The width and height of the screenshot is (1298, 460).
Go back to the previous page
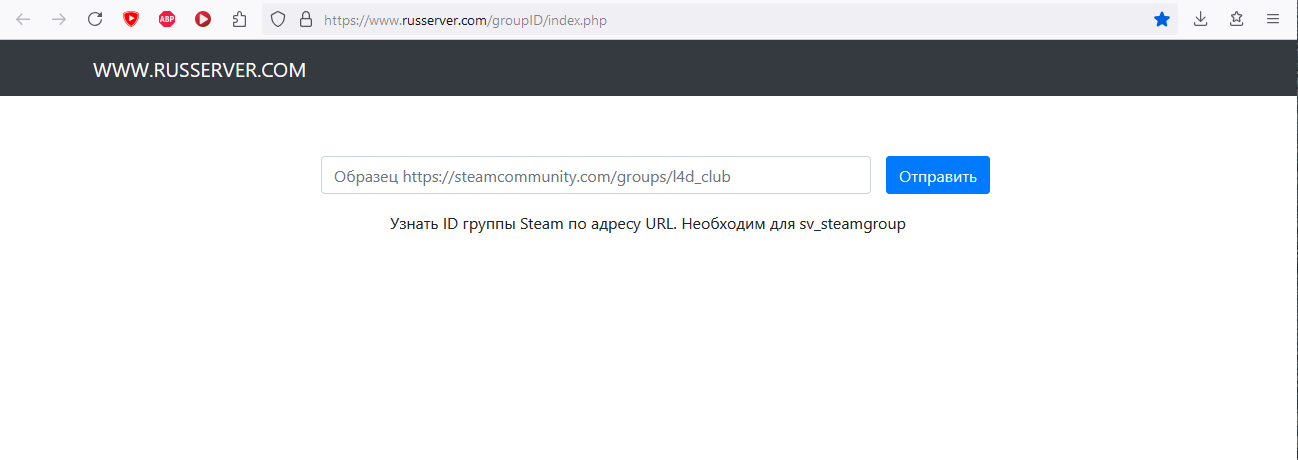tap(23, 19)
